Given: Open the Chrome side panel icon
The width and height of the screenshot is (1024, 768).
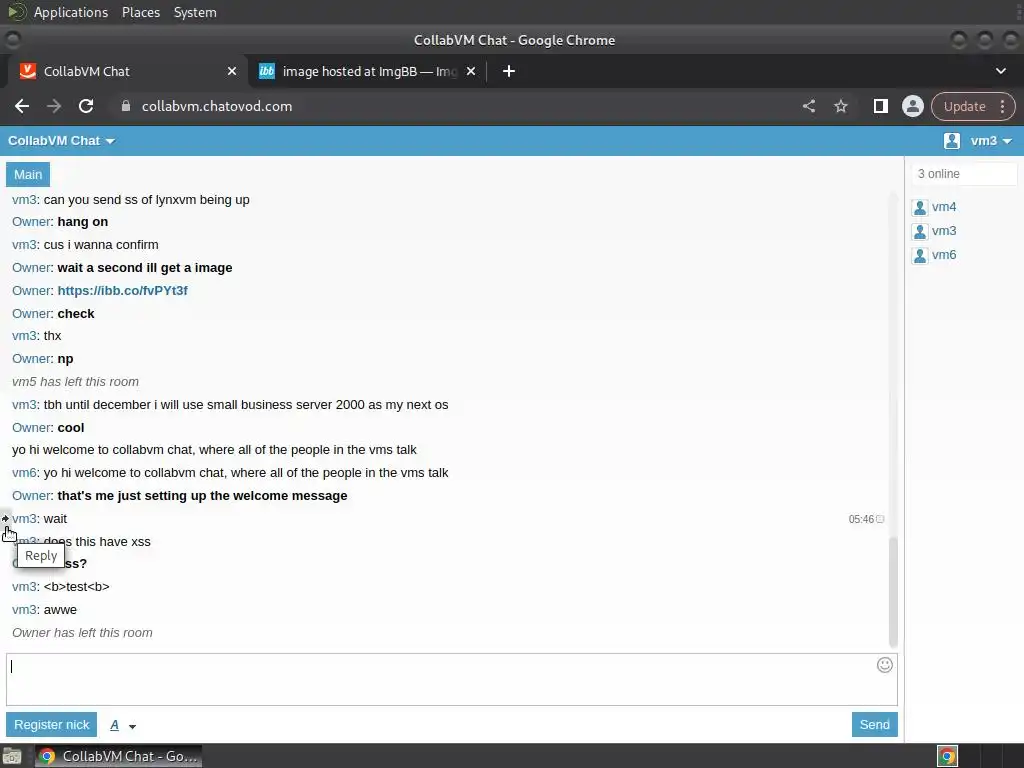Looking at the screenshot, I should point(880,106).
